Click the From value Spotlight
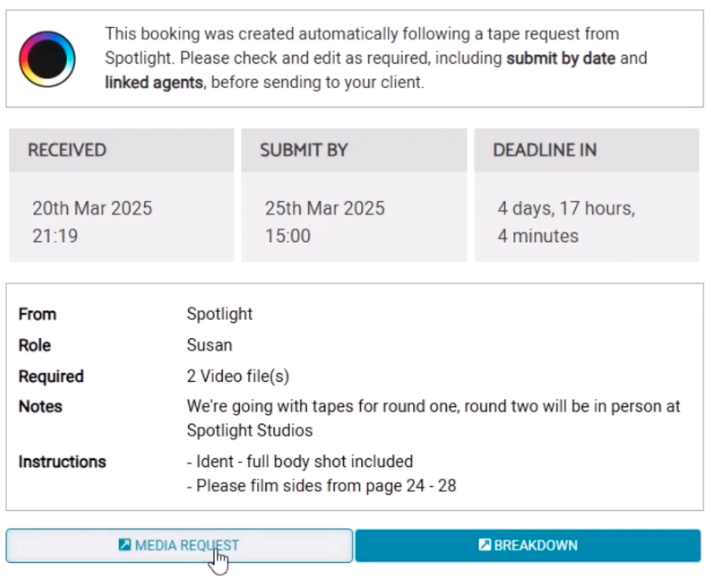 coord(219,314)
